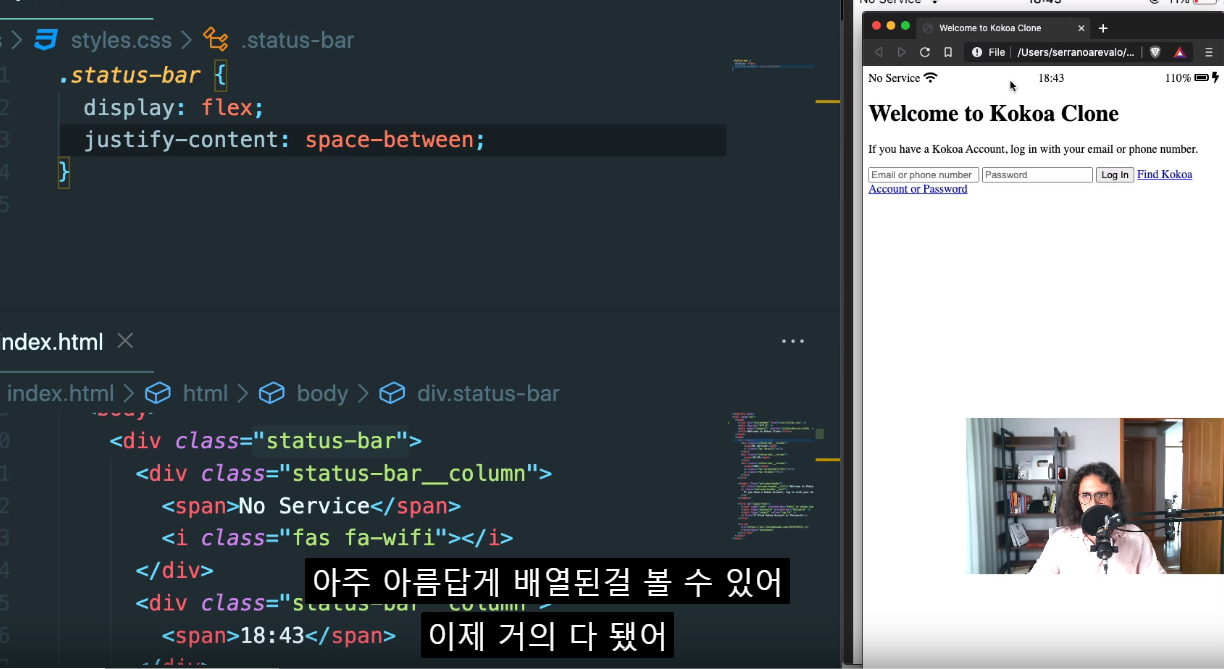Open Find Kokoa Account or Password link

point(1030,181)
